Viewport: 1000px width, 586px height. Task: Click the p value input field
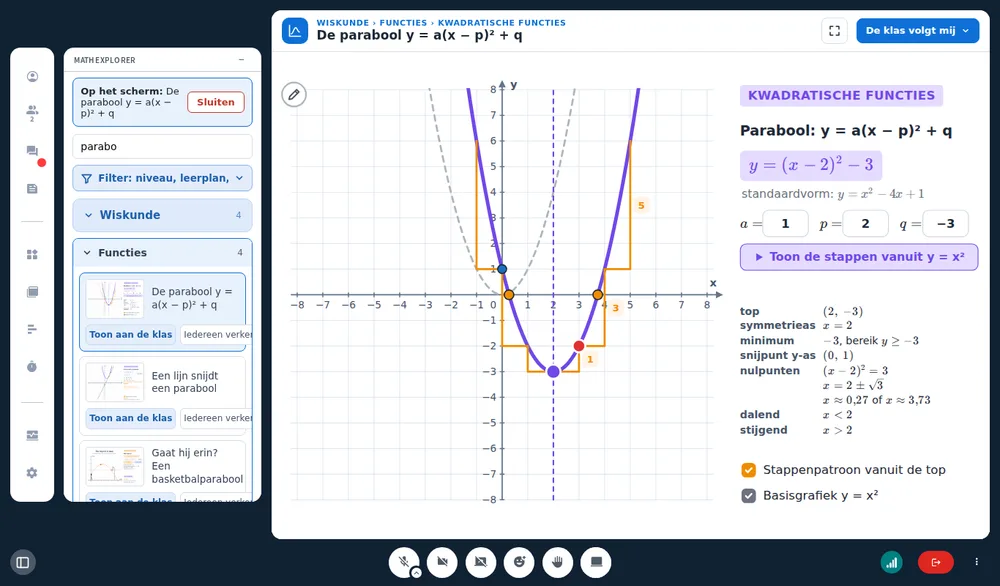point(865,223)
